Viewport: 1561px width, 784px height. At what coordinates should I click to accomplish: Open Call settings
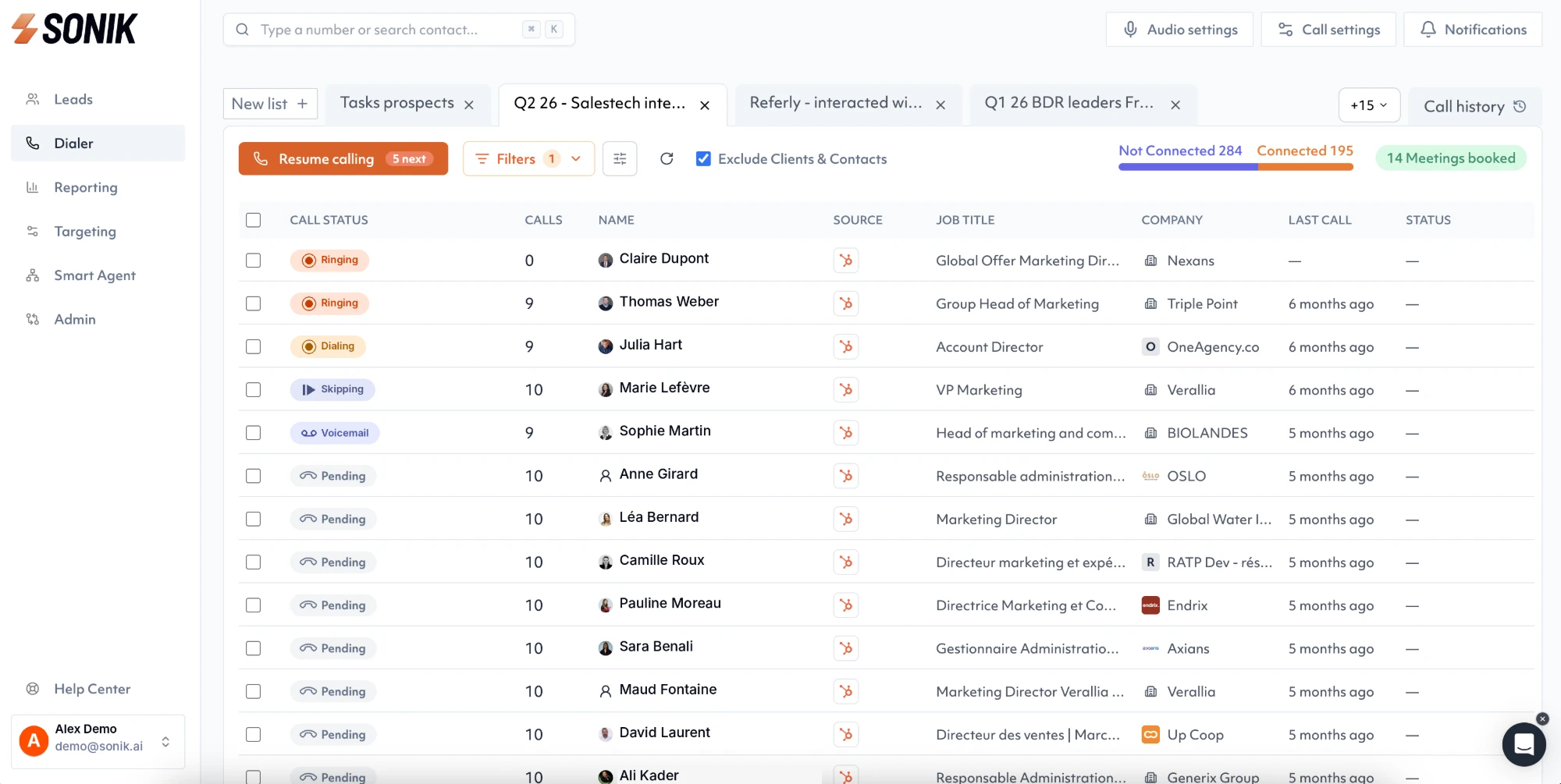[1328, 30]
